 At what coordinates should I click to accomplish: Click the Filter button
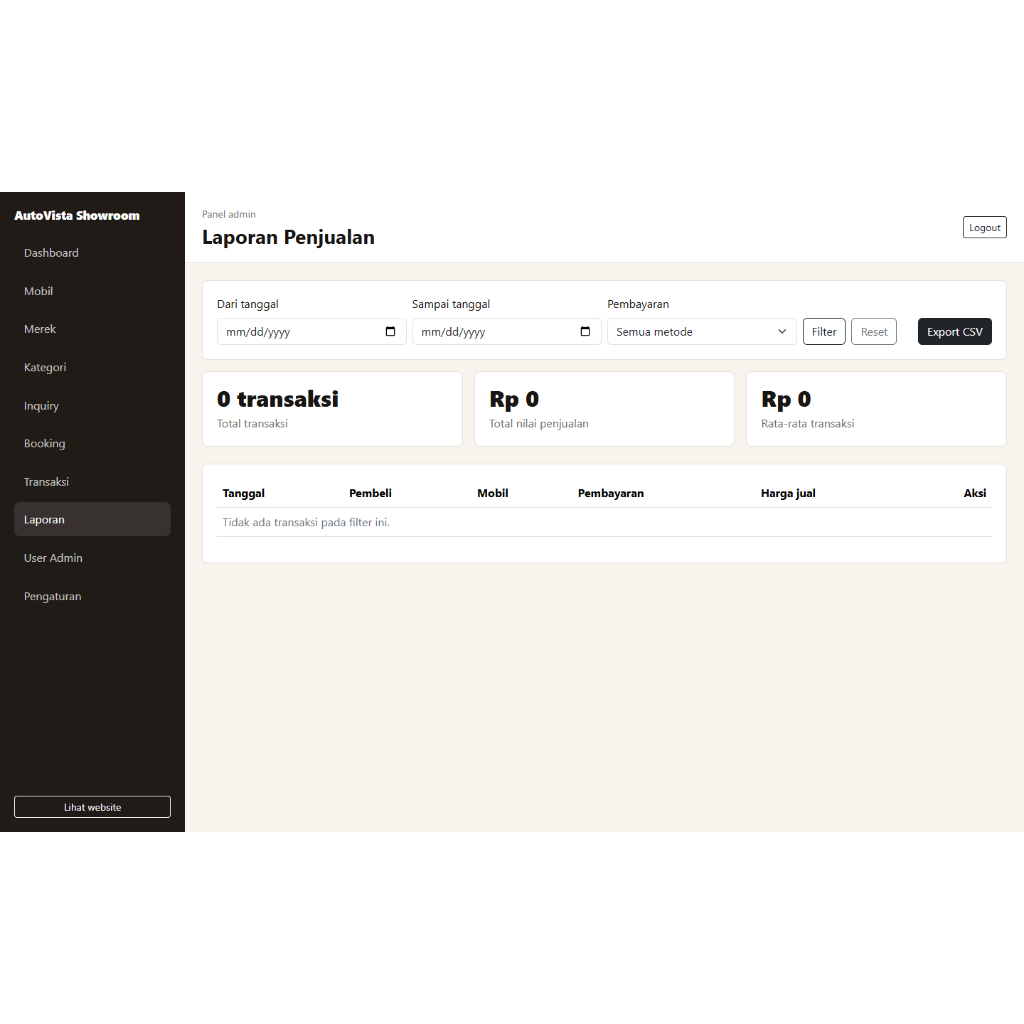(824, 332)
